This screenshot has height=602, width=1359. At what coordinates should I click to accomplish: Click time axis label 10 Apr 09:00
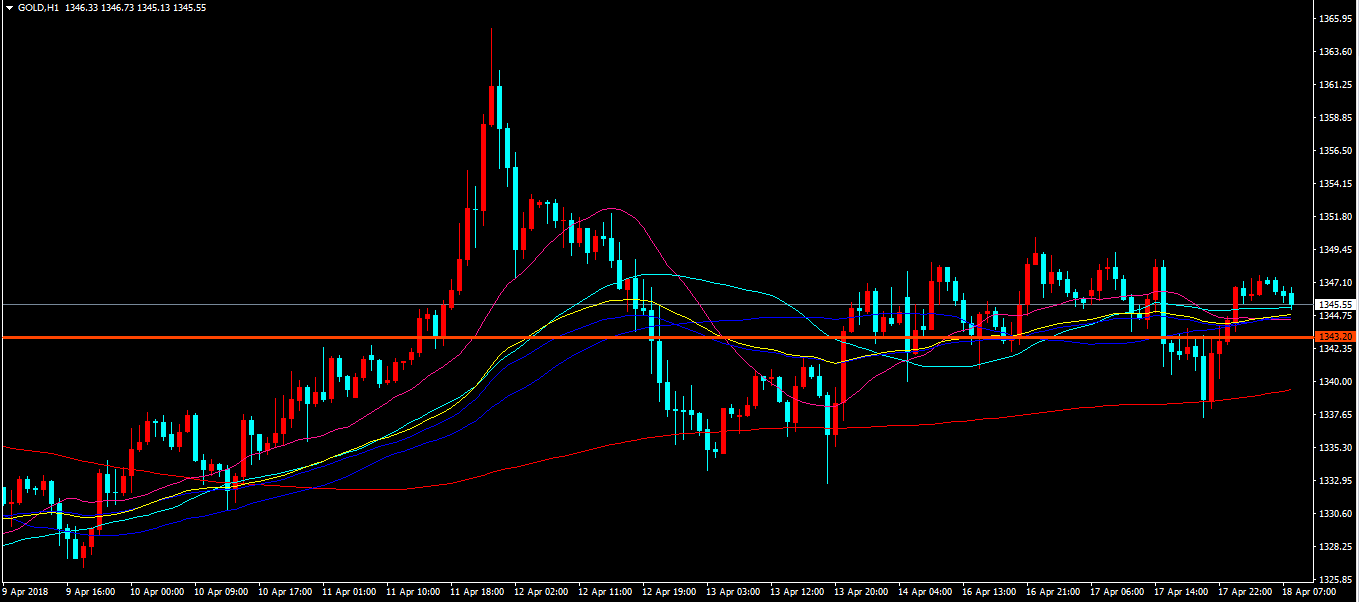[219, 592]
